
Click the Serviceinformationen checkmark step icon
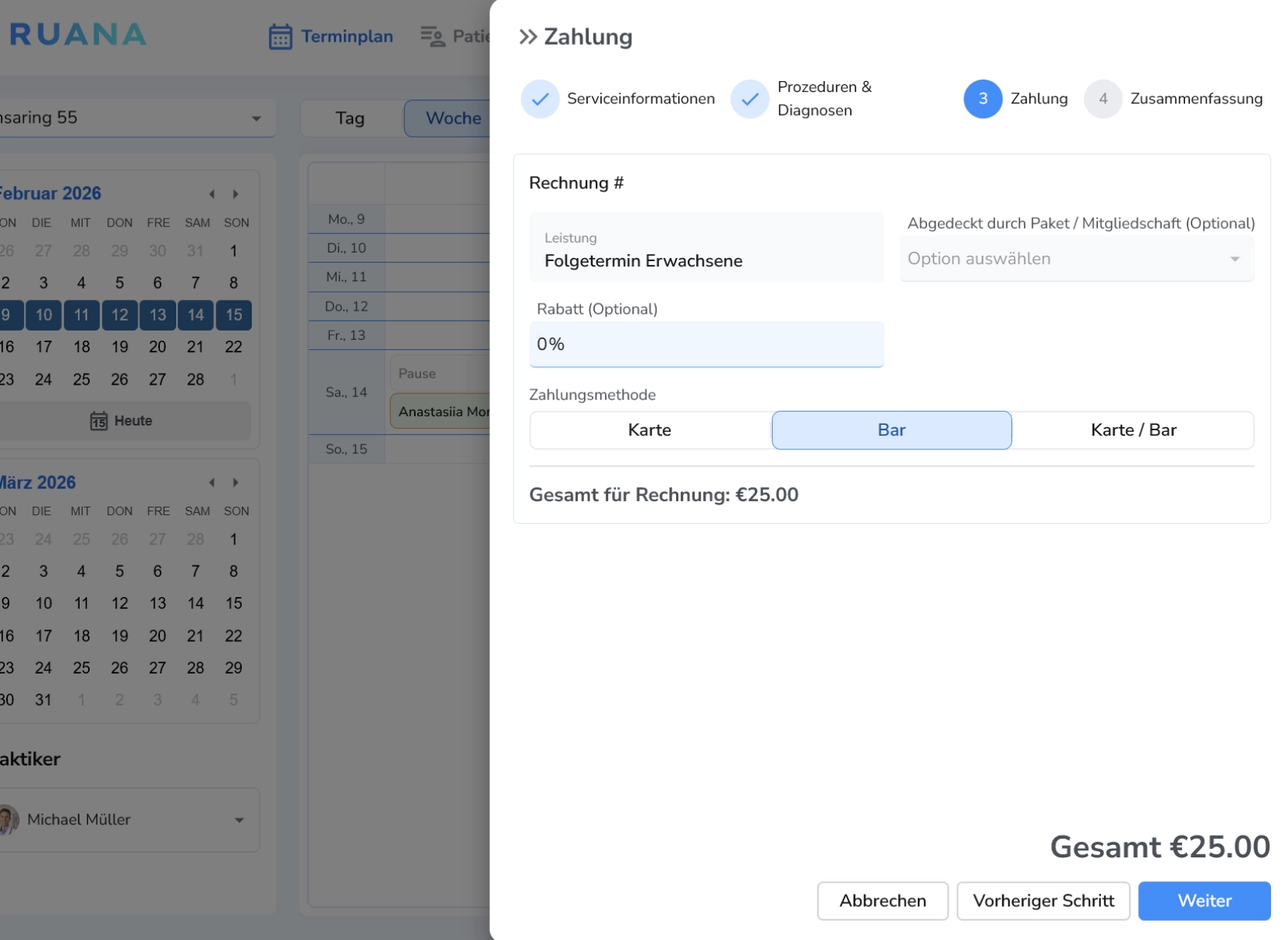click(540, 99)
